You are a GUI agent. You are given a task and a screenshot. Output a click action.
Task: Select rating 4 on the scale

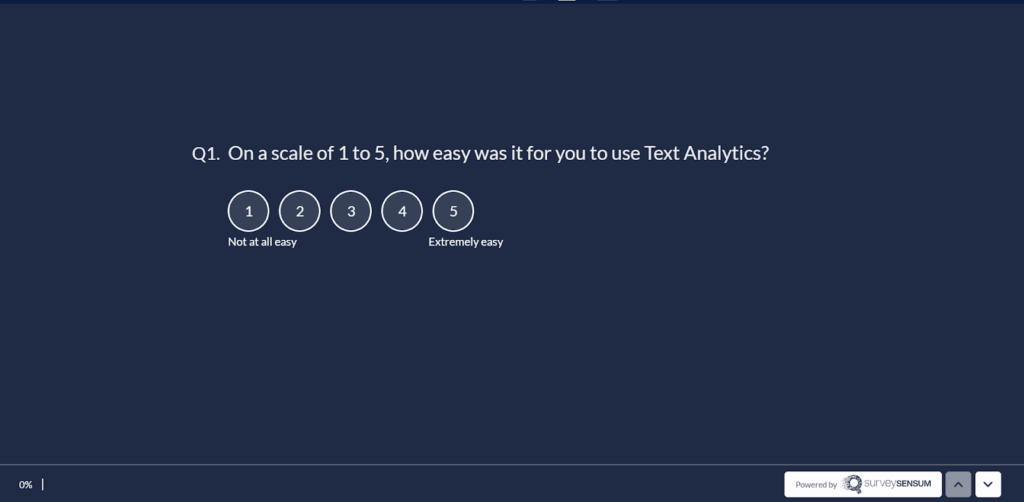coord(402,211)
